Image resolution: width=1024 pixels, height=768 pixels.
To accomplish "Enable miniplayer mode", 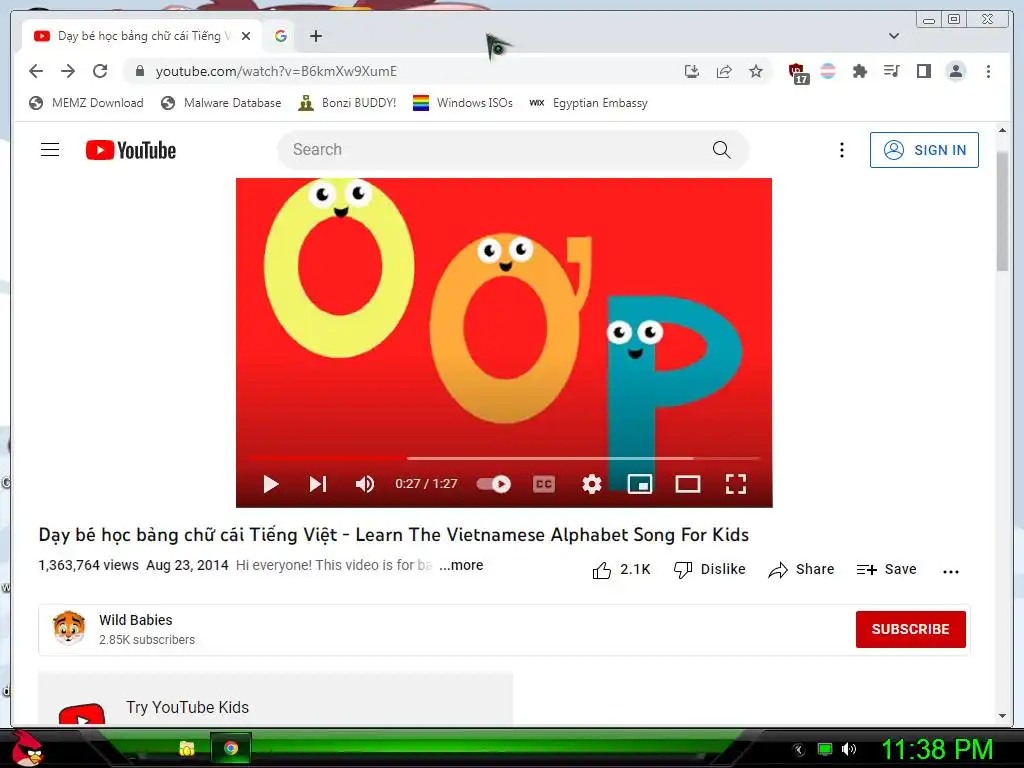I will 640,484.
